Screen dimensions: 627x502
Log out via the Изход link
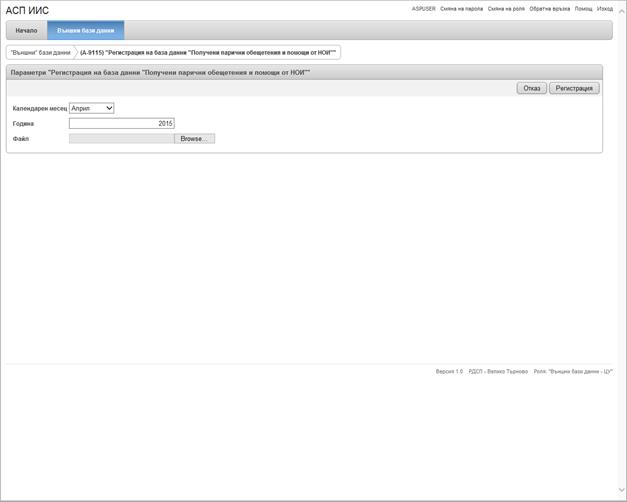pyautogui.click(x=605, y=9)
